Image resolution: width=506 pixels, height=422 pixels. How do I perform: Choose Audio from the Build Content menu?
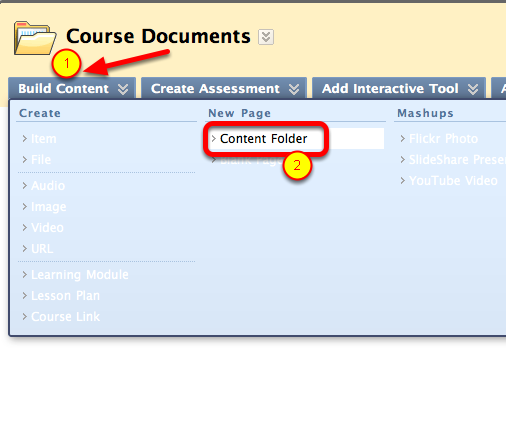[x=48, y=186]
